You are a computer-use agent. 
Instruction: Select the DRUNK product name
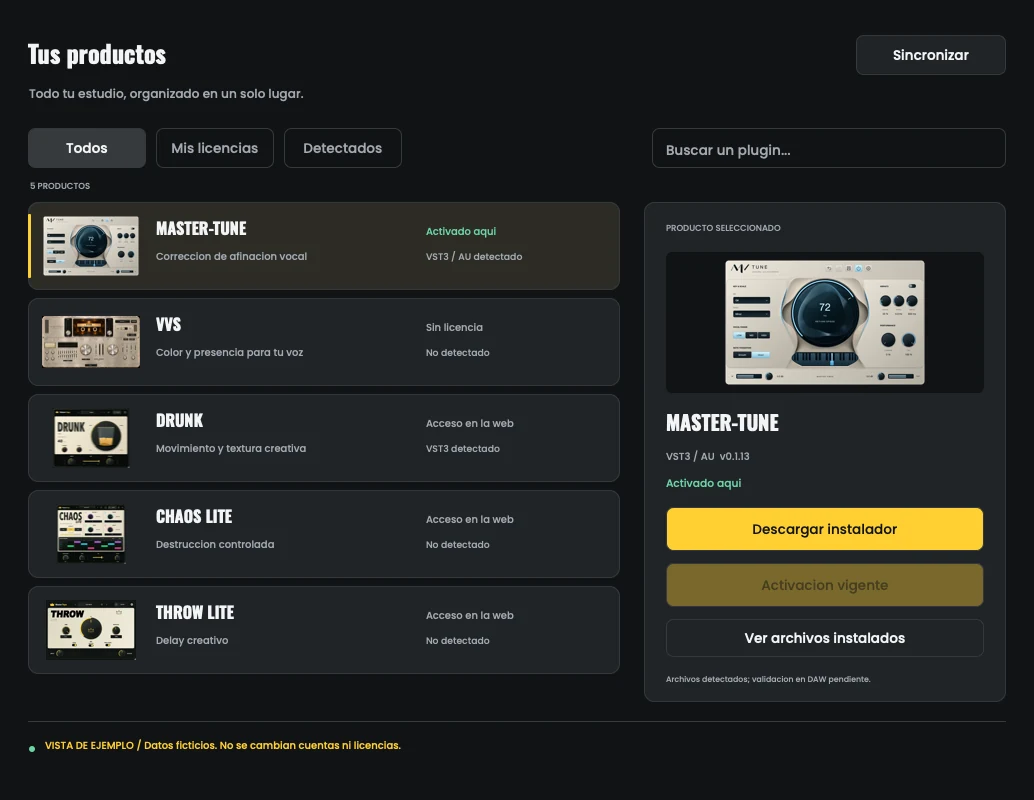click(179, 421)
